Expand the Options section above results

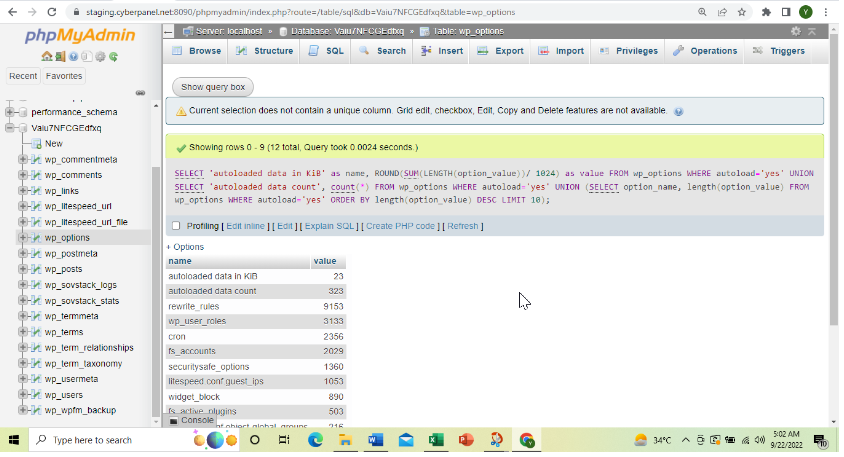point(185,247)
